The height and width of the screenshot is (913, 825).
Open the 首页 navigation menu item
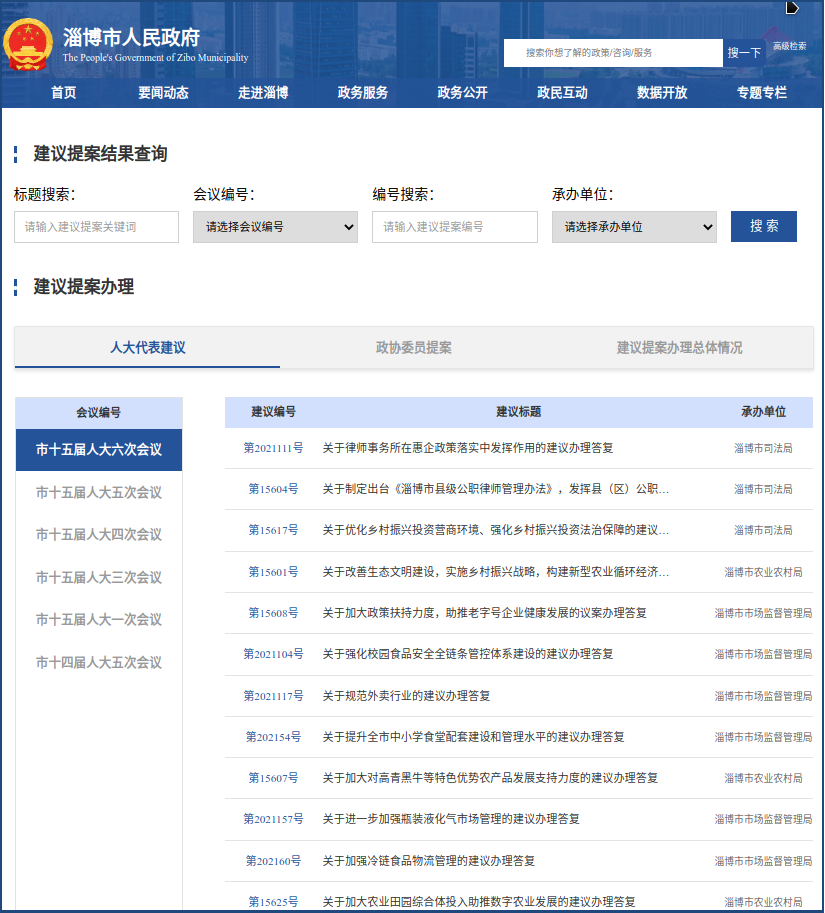63,93
